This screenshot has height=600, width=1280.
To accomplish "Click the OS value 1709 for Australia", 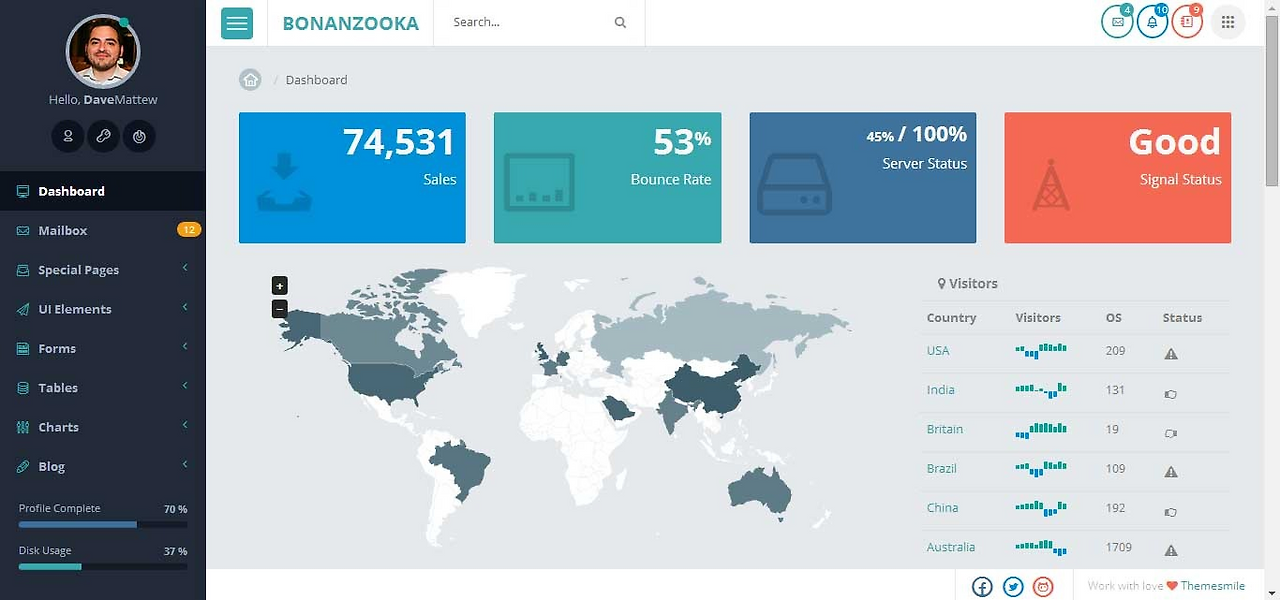I will click(1119, 547).
